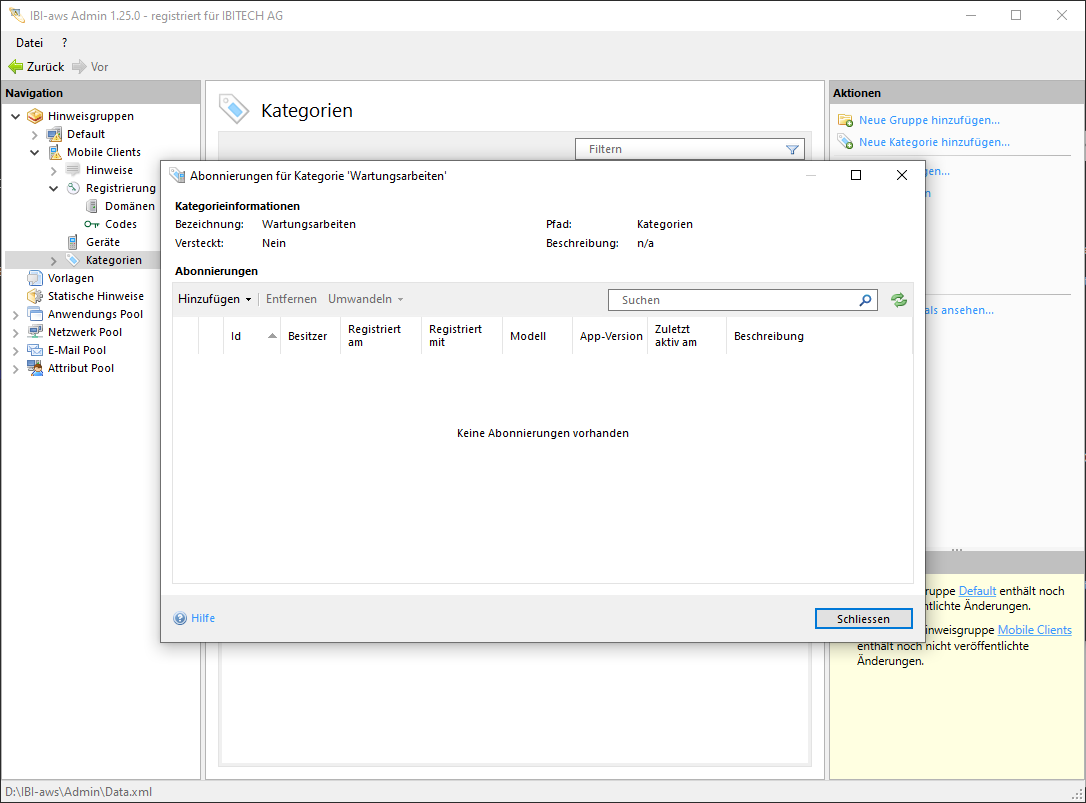
Task: Click the Neue Kategorie hinzufügen tag icon
Action: pyautogui.click(x=845, y=142)
